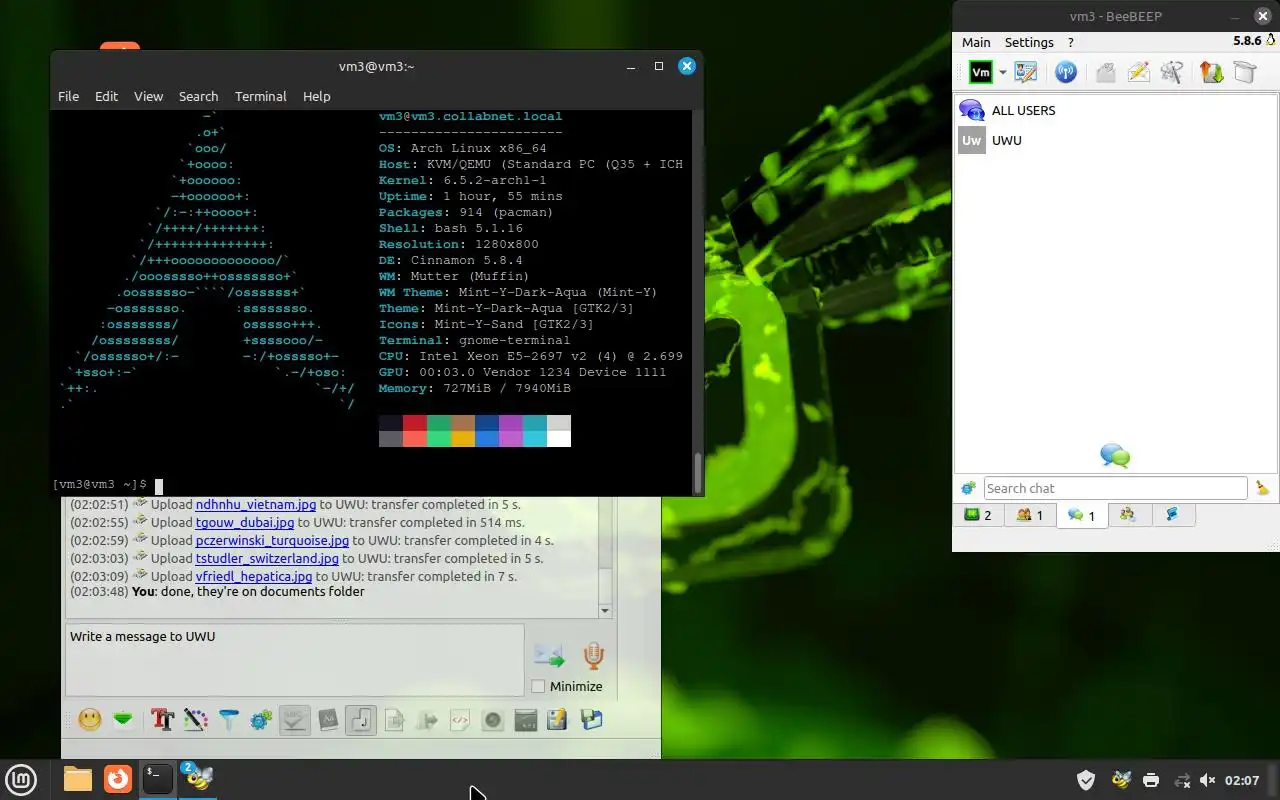
Task: Click the orange microphone voice message icon
Action: 593,655
